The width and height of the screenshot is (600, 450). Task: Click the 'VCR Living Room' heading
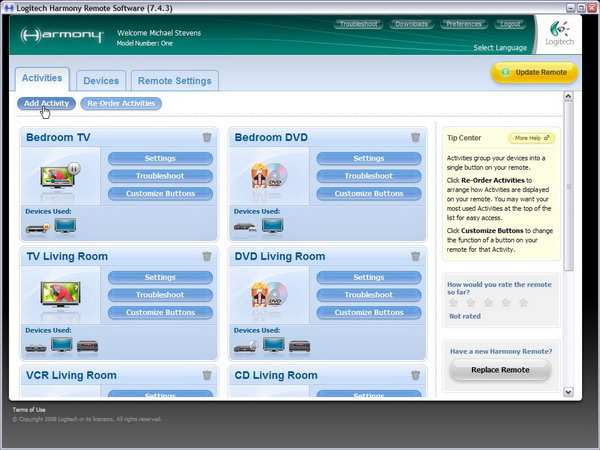coord(71,375)
